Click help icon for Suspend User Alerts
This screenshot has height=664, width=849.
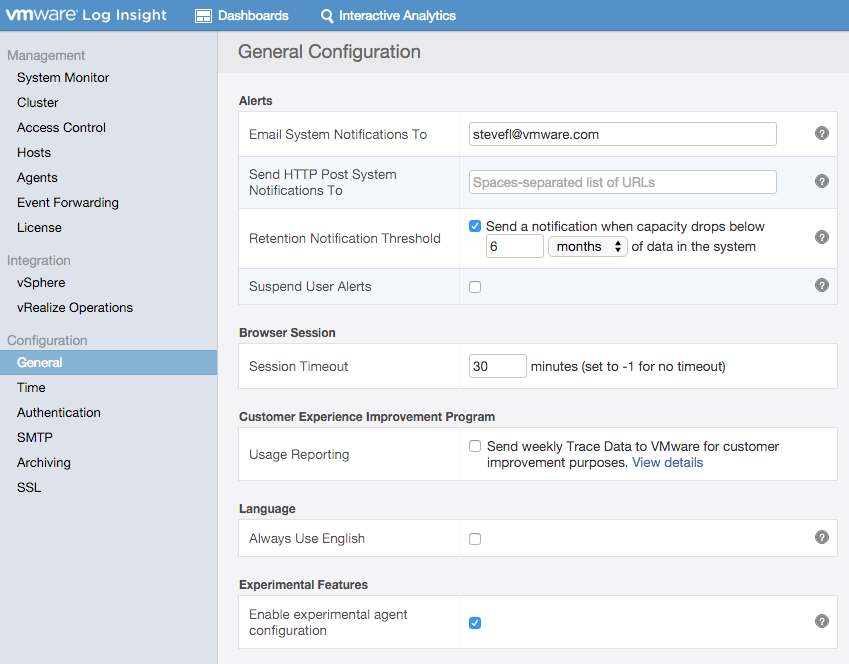[x=822, y=285]
